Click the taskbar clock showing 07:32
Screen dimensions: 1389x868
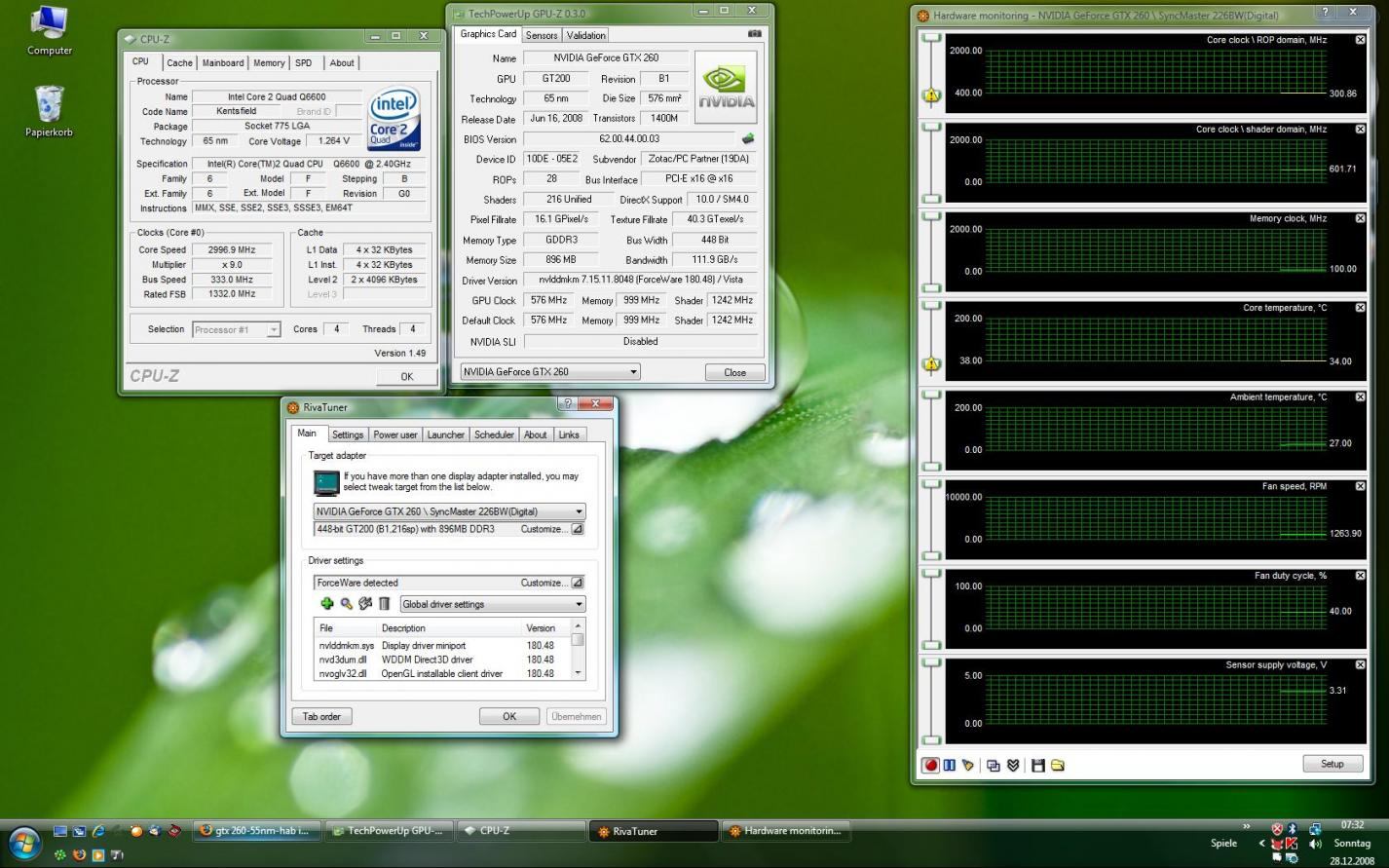click(1352, 825)
